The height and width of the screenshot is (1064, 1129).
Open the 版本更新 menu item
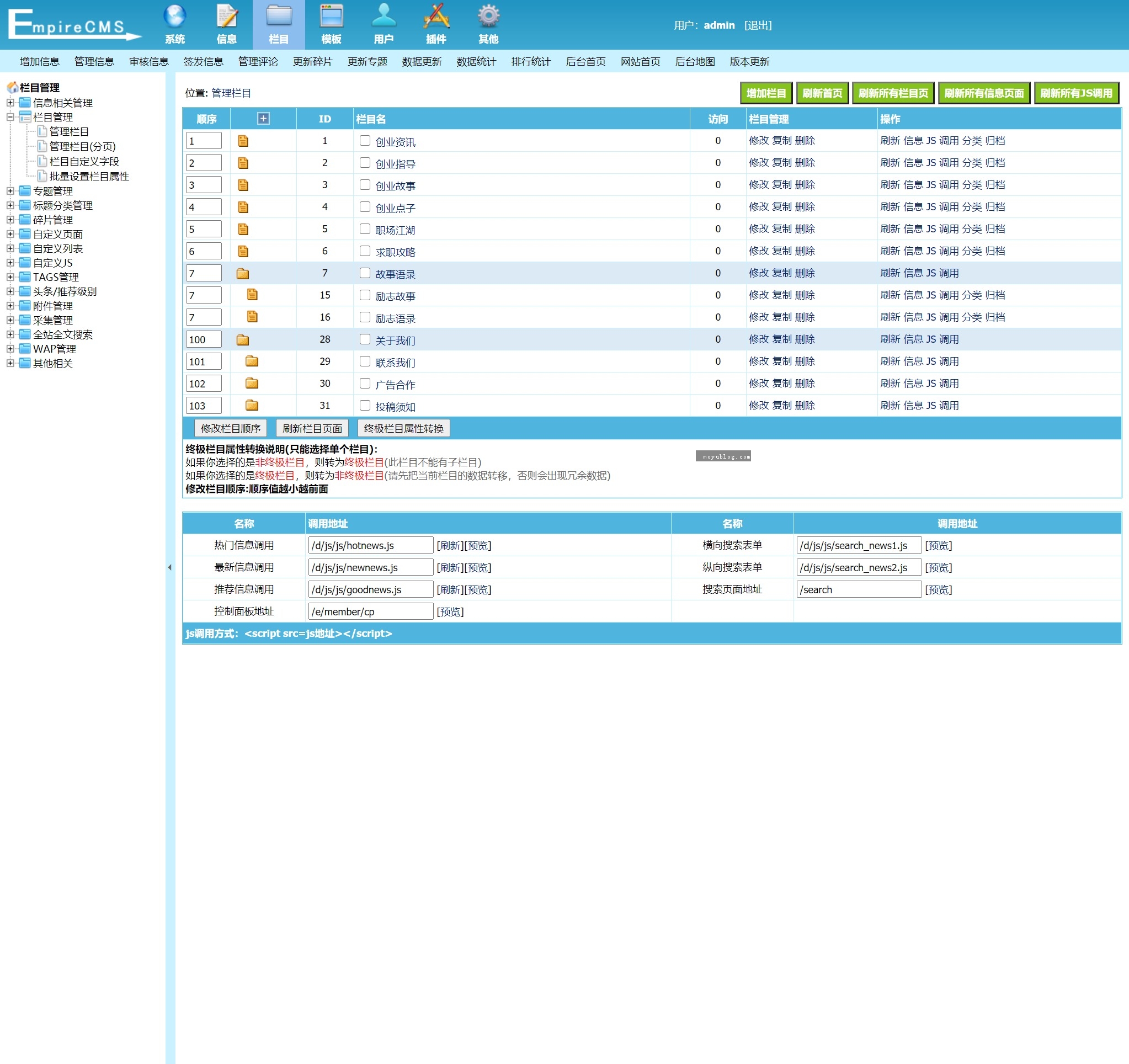click(750, 61)
